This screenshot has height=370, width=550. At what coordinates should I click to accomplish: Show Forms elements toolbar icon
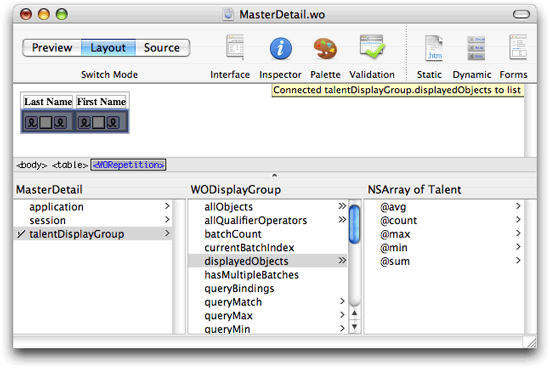click(518, 48)
